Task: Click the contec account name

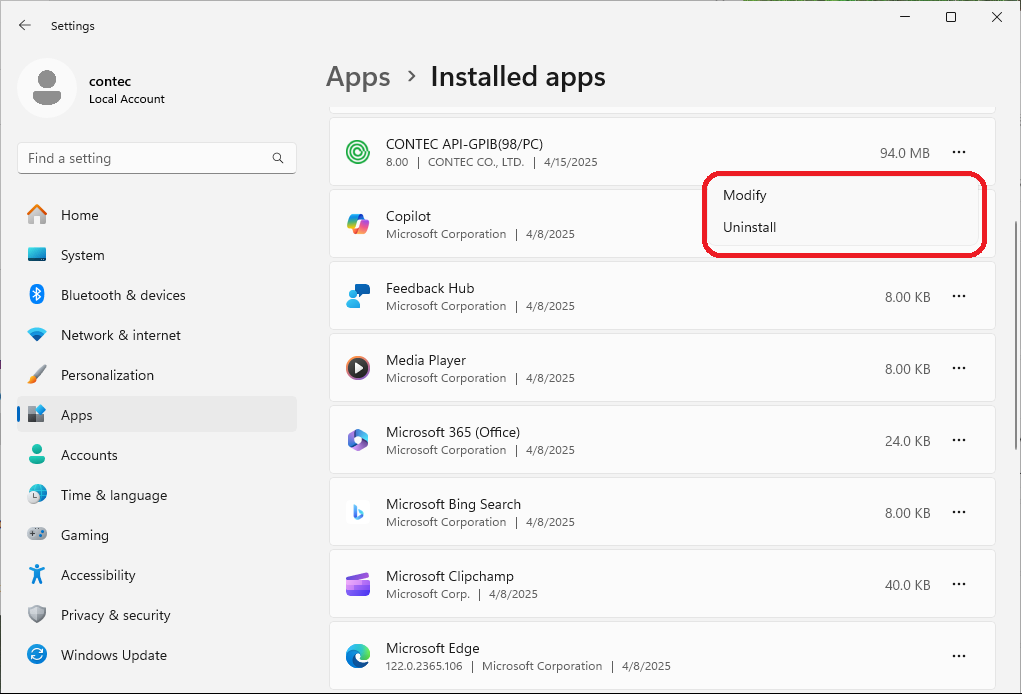Action: coord(110,81)
